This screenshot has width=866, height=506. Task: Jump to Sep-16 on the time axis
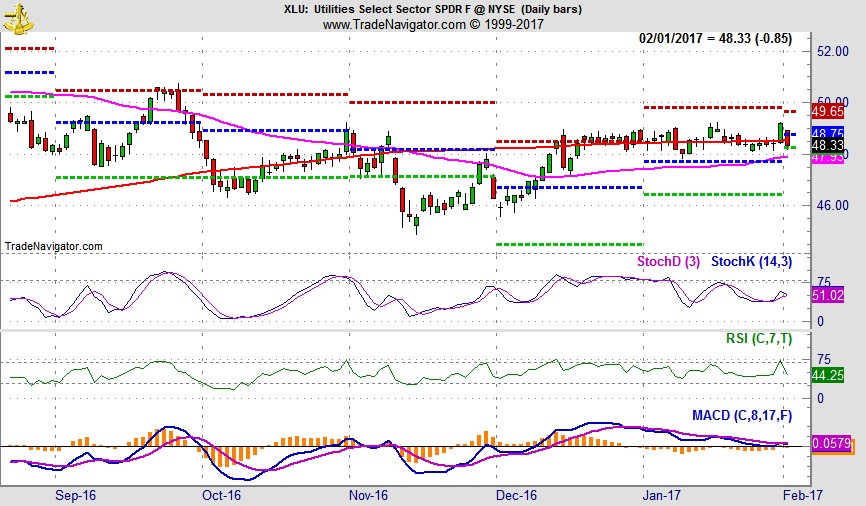click(75, 494)
